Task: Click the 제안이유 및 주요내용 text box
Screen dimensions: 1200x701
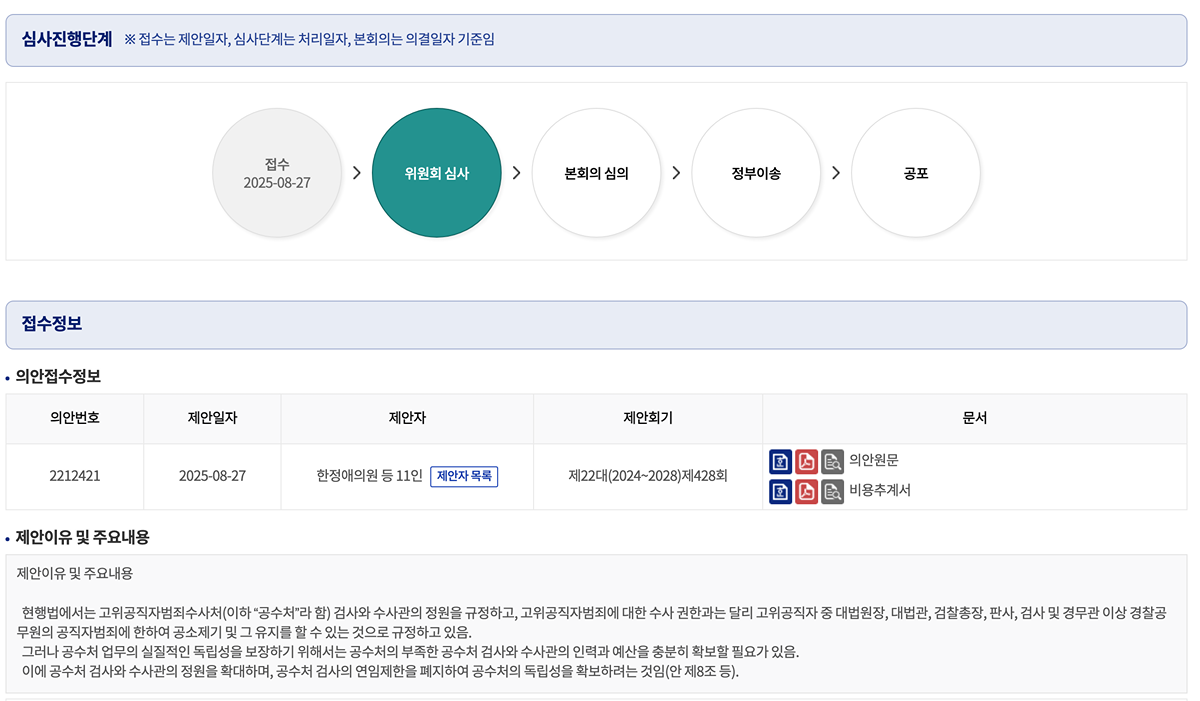Action: 596,623
